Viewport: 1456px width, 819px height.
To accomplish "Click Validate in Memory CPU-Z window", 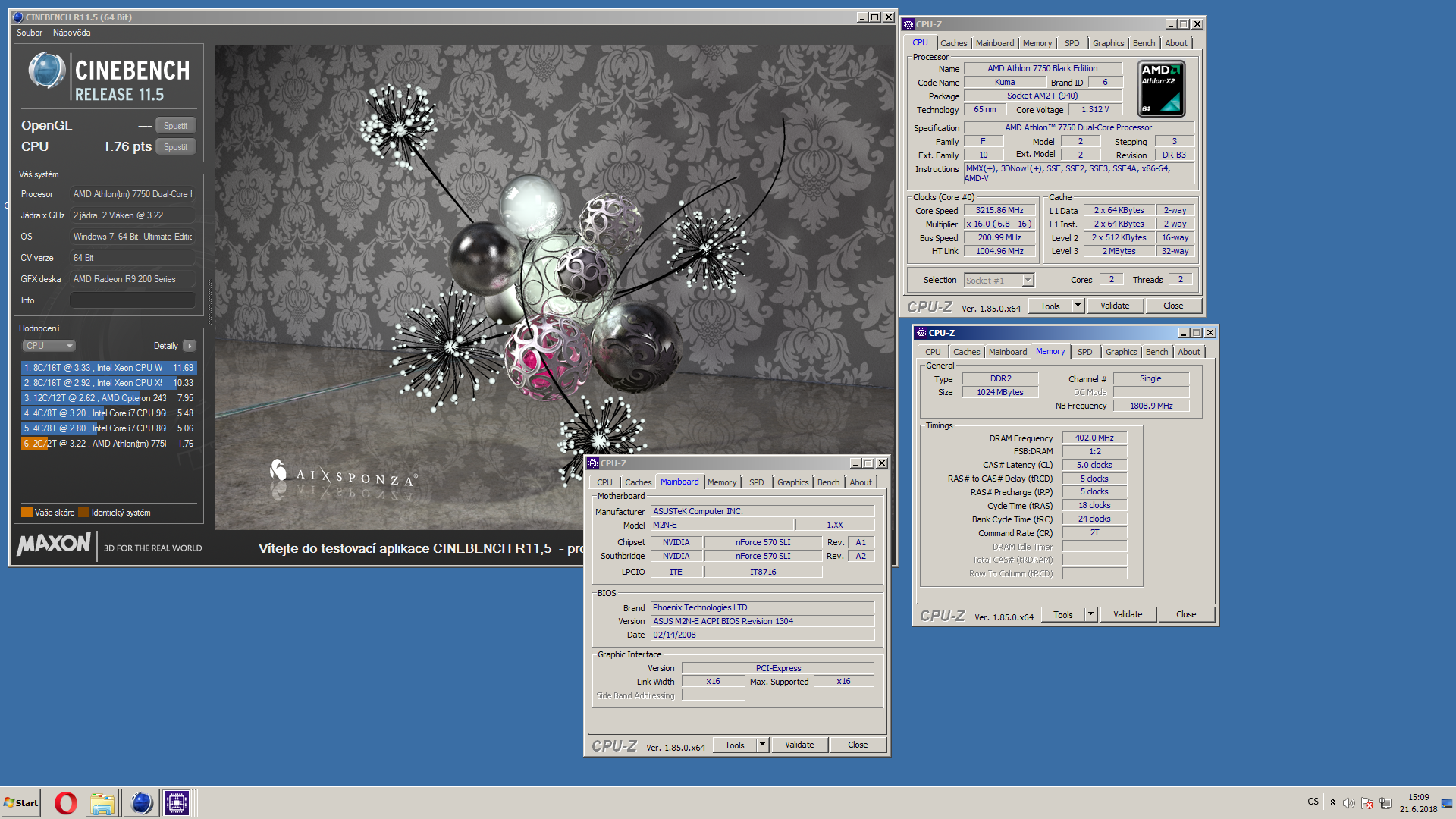I will (1128, 615).
